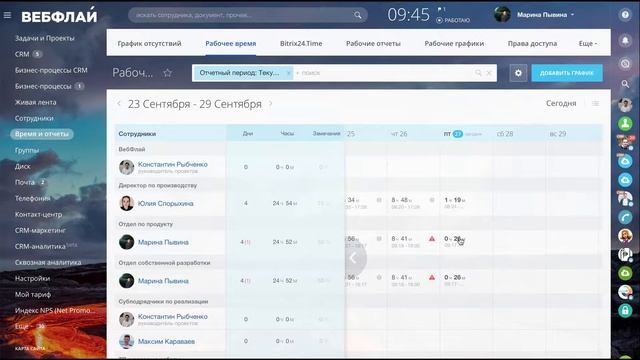The width and height of the screenshot is (640, 360).
Task: Go to the next week with the right arrow
Action: [270, 104]
